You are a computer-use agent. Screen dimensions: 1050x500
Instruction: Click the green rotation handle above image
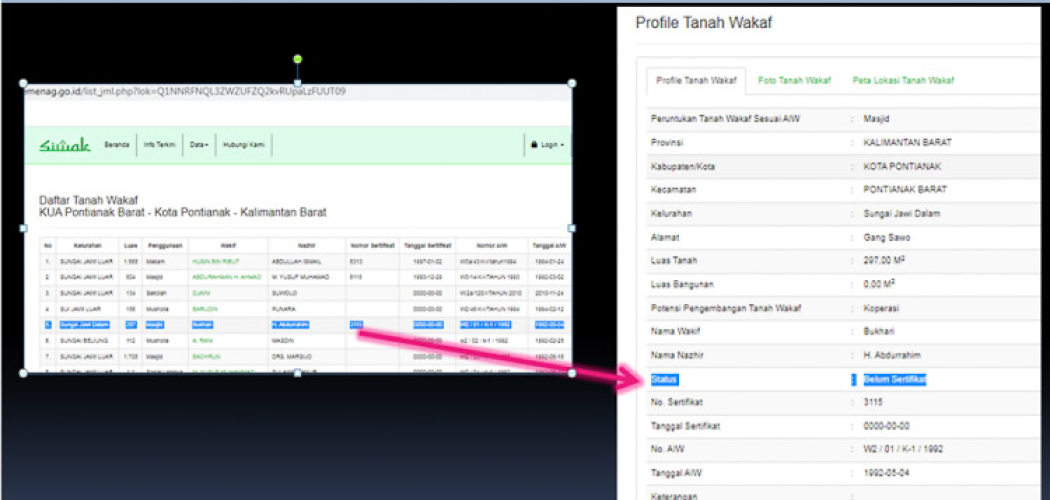pyautogui.click(x=297, y=60)
